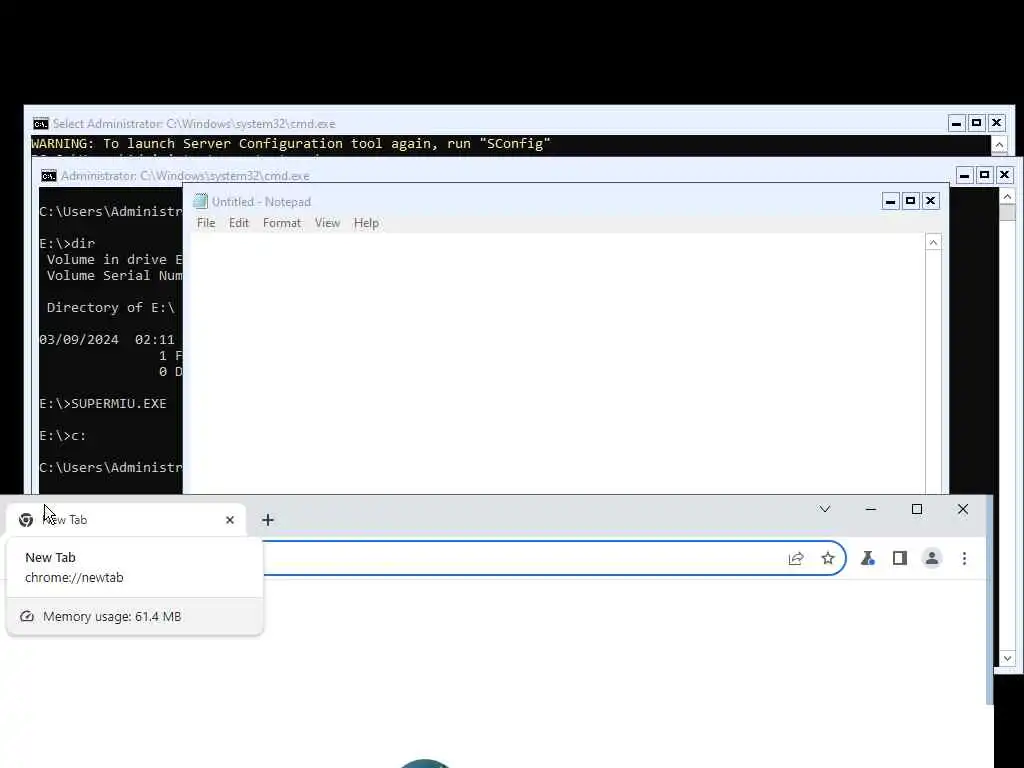1024x768 pixels.
Task: Close the Chrome window
Action: click(x=963, y=509)
